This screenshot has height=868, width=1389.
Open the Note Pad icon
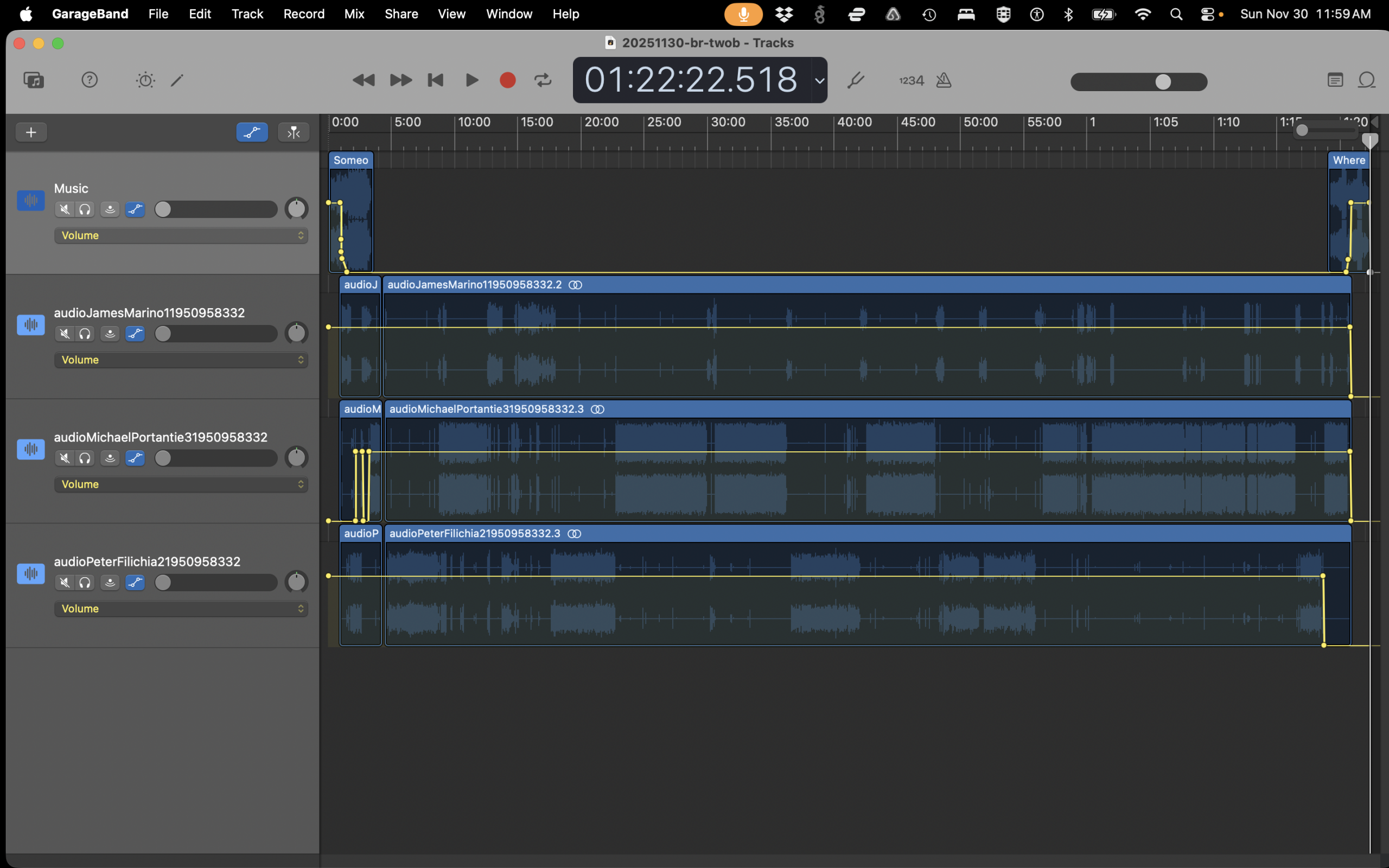click(1335, 80)
